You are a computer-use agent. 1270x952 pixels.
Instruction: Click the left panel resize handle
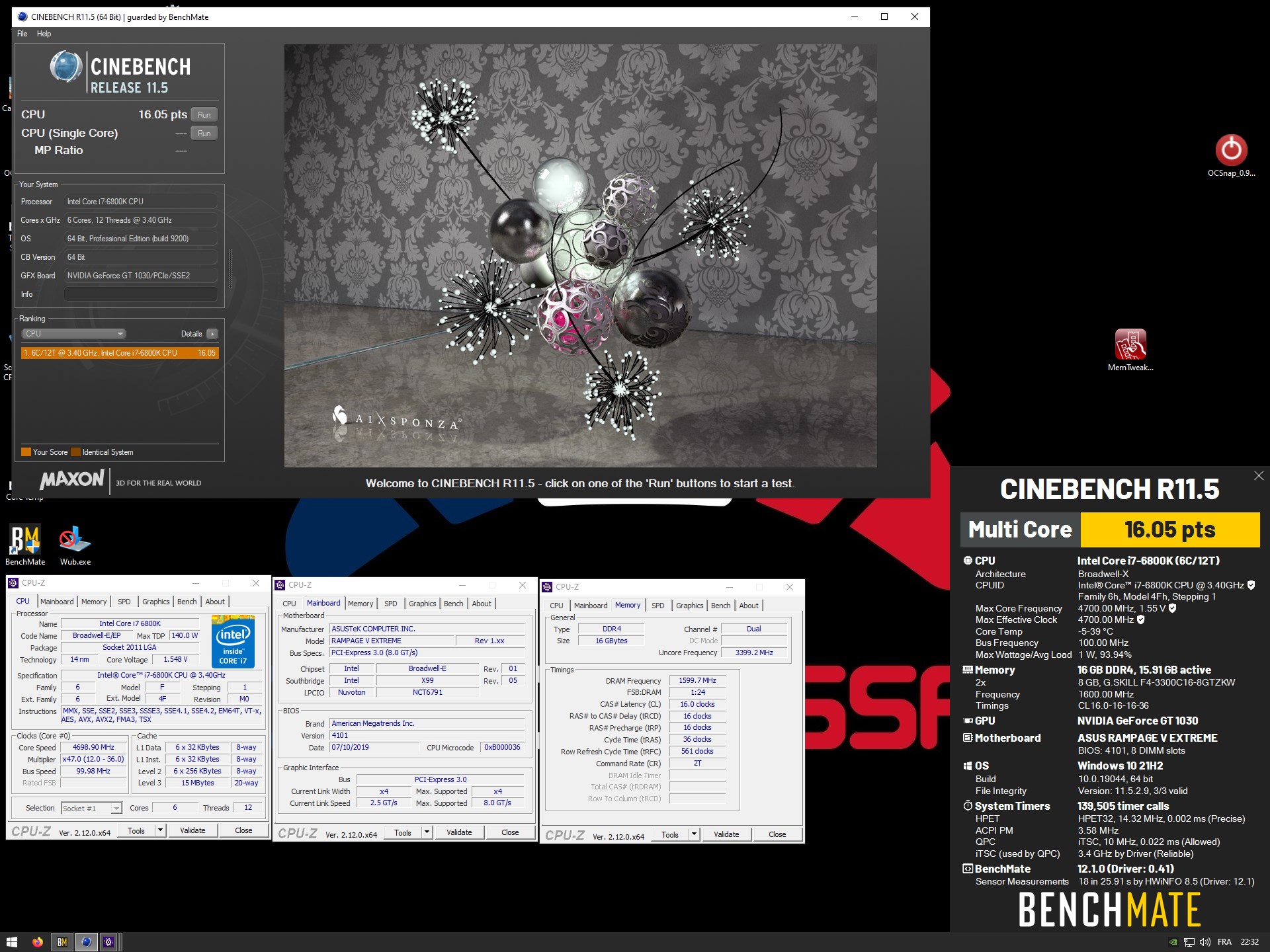[230, 268]
